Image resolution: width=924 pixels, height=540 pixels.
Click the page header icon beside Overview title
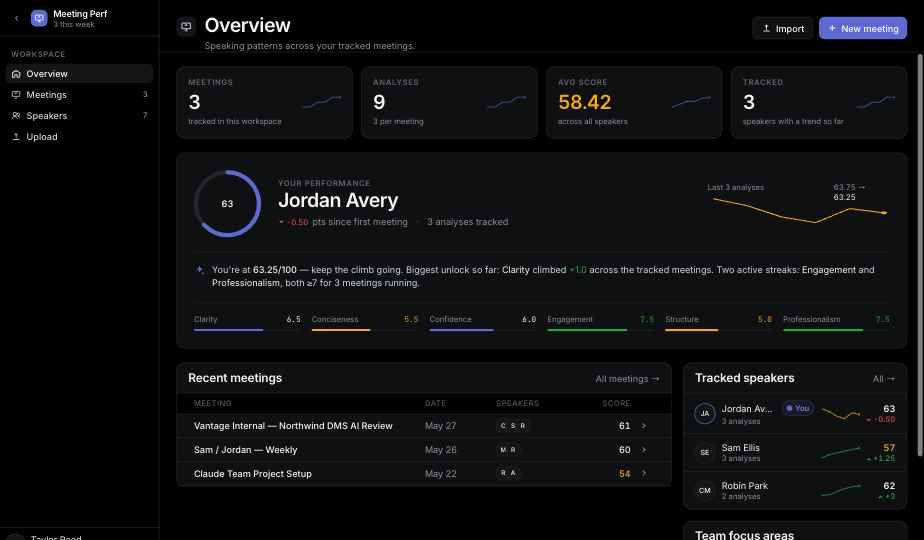point(186,27)
